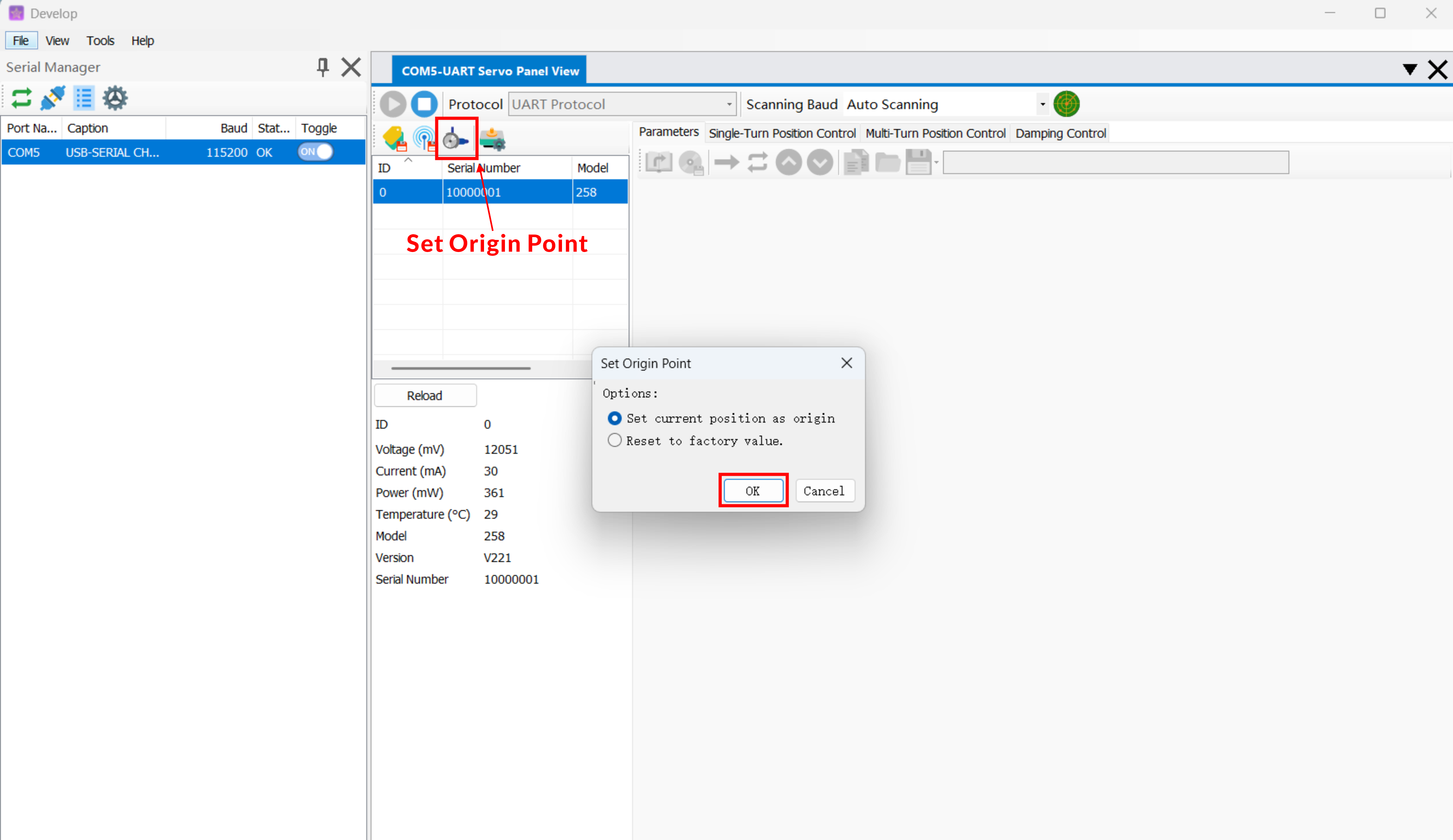Click the Reload button
Screen dimensions: 1453x840
pyautogui.click(x=425, y=396)
